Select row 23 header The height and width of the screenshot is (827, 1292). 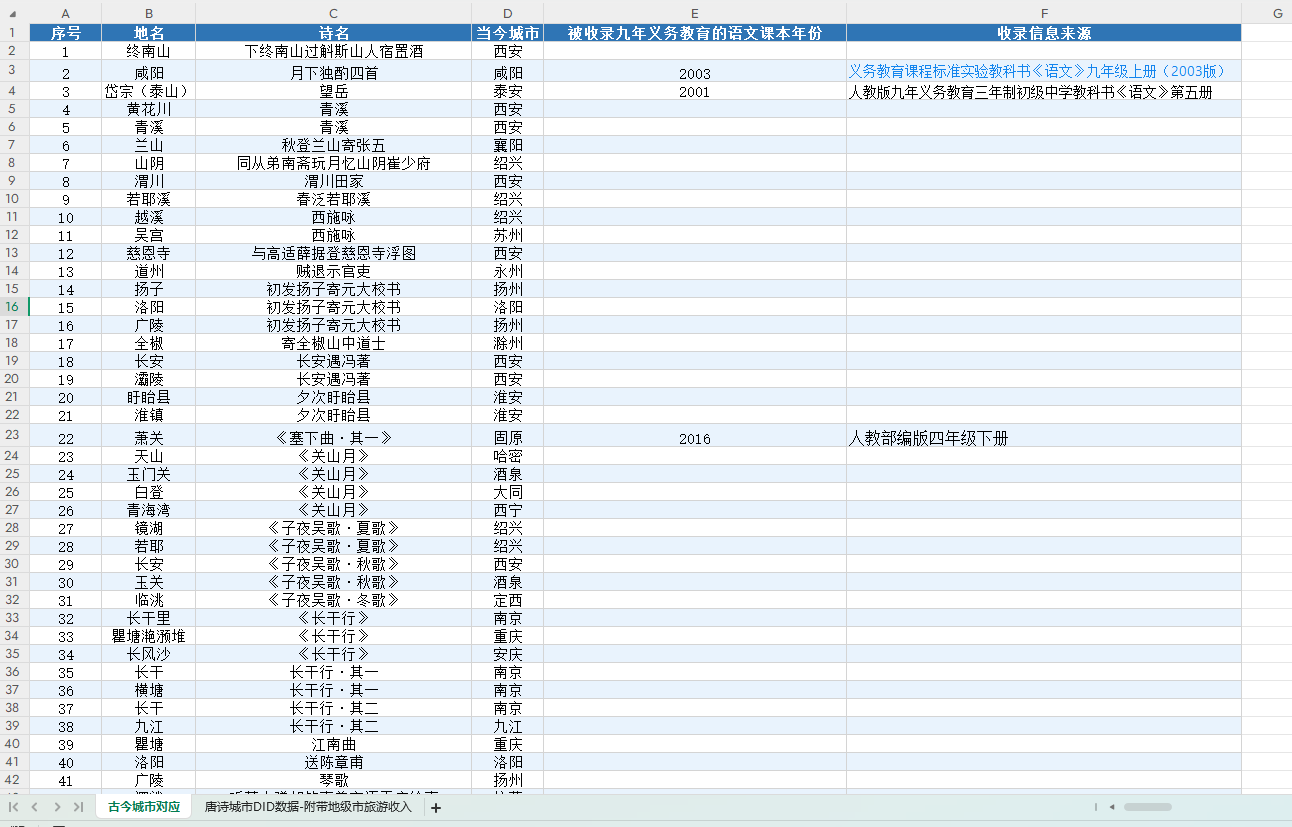pyautogui.click(x=14, y=435)
